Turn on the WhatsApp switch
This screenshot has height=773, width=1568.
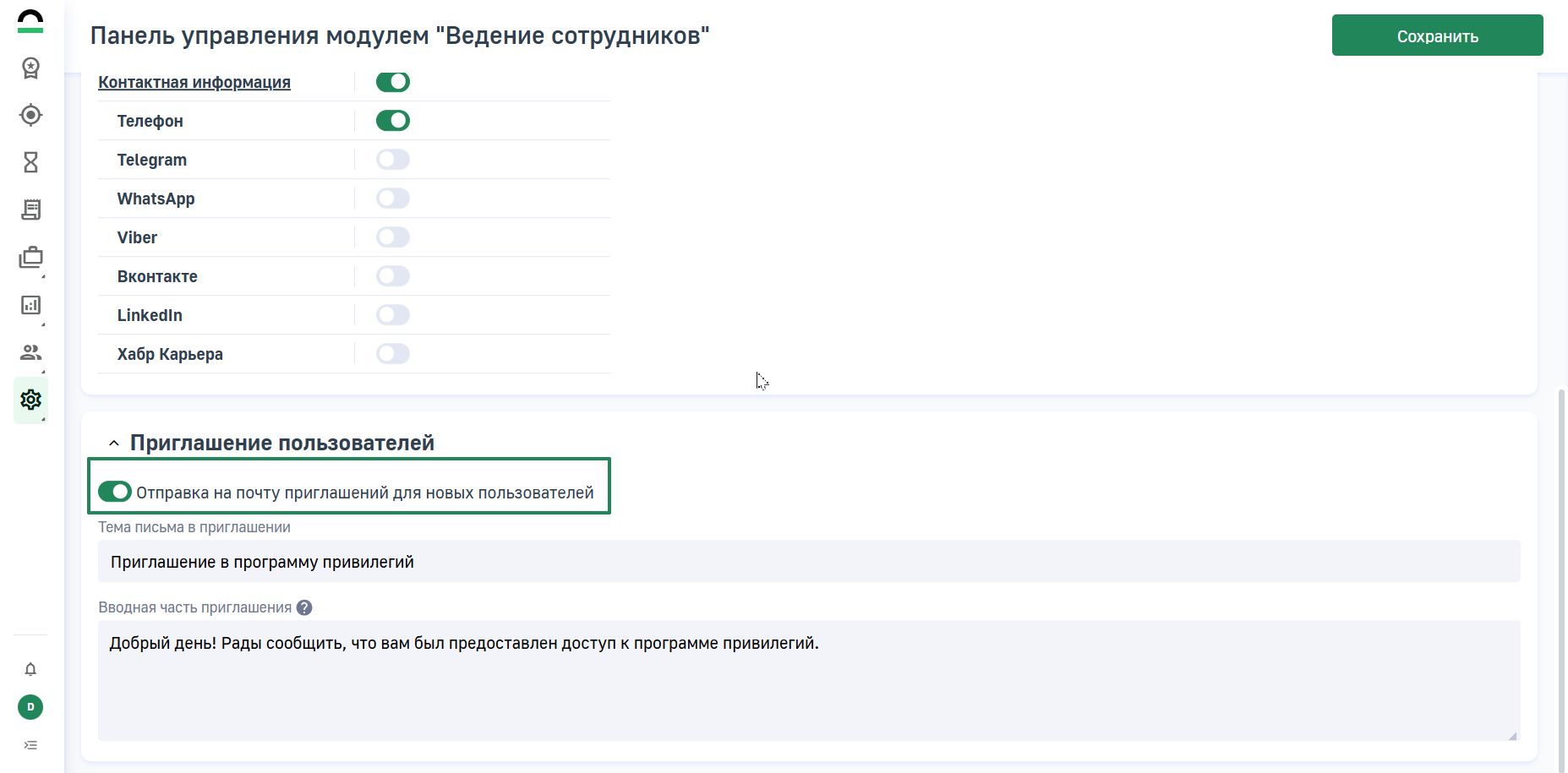(393, 199)
